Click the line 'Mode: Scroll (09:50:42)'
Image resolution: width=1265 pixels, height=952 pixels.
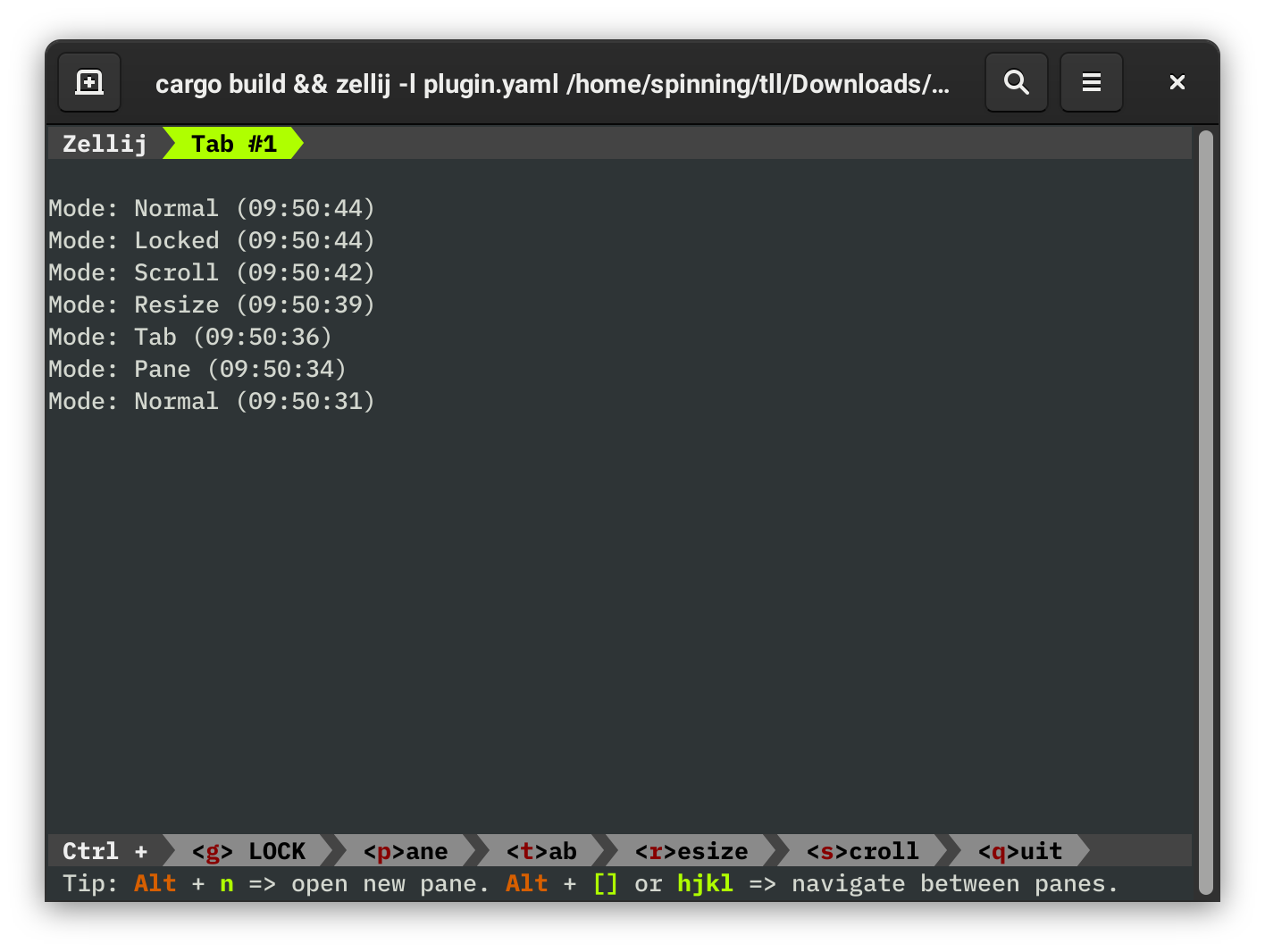pos(212,272)
